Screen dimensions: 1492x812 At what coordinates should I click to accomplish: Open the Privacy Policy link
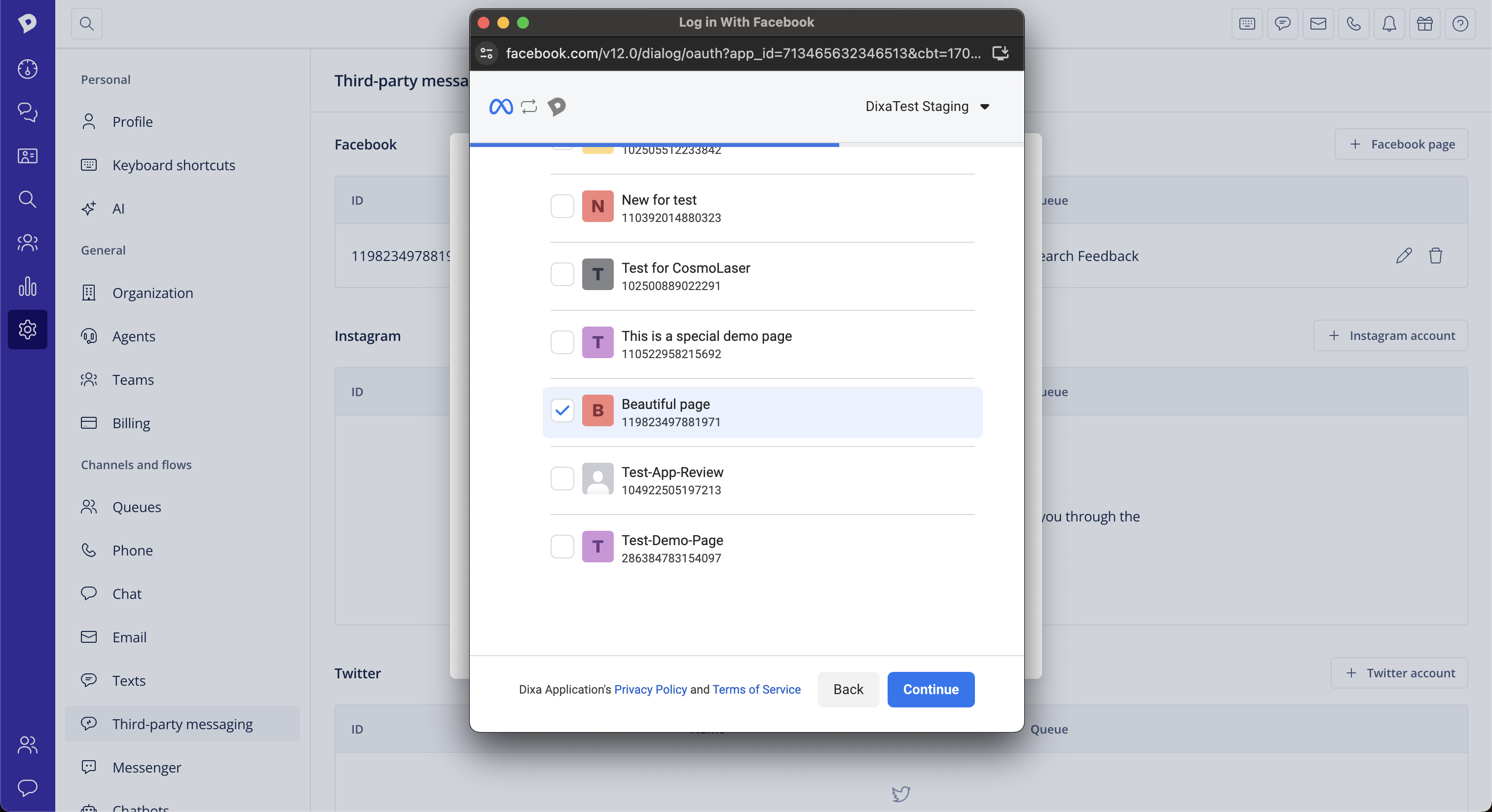click(650, 689)
